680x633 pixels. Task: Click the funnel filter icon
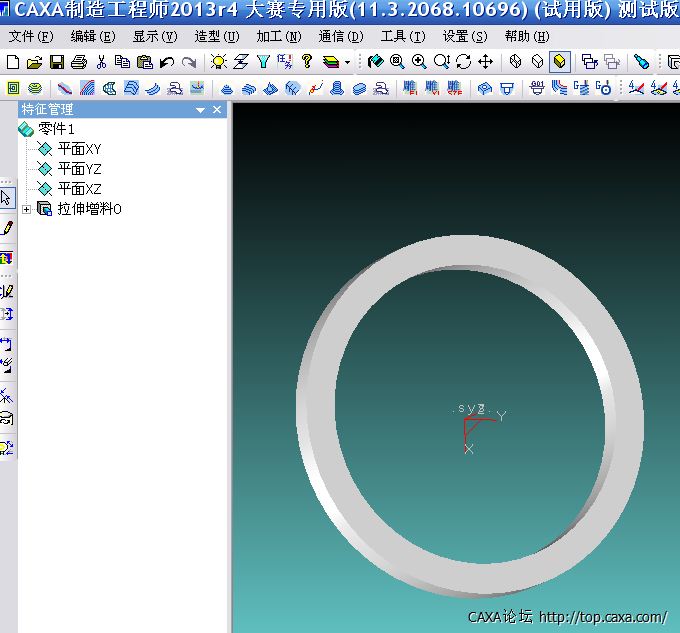263,62
